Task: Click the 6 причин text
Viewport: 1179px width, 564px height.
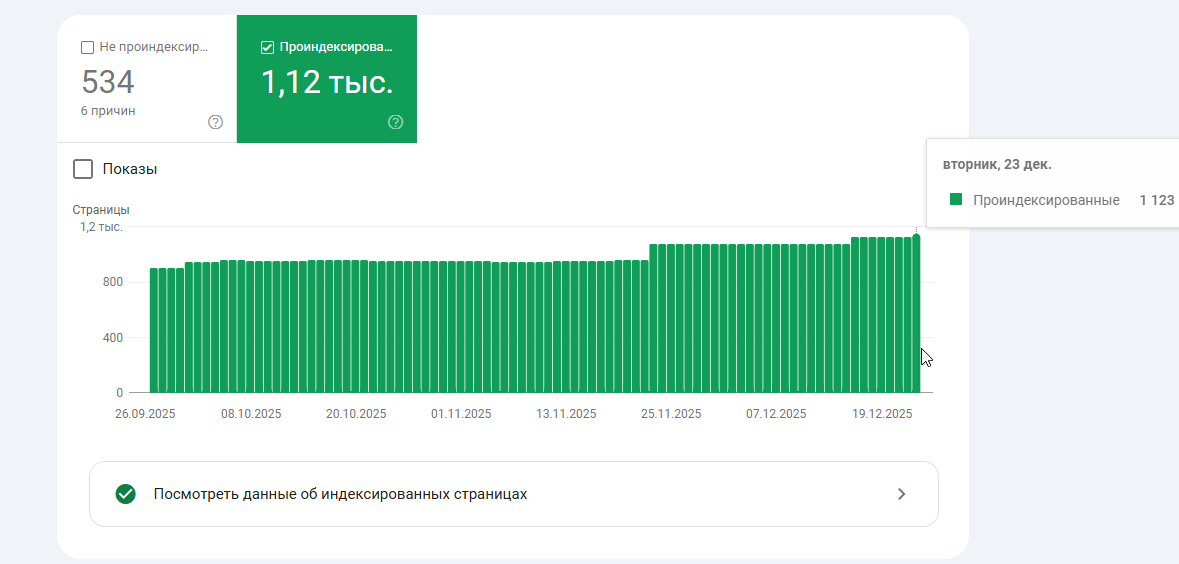Action: pyautogui.click(x=108, y=111)
